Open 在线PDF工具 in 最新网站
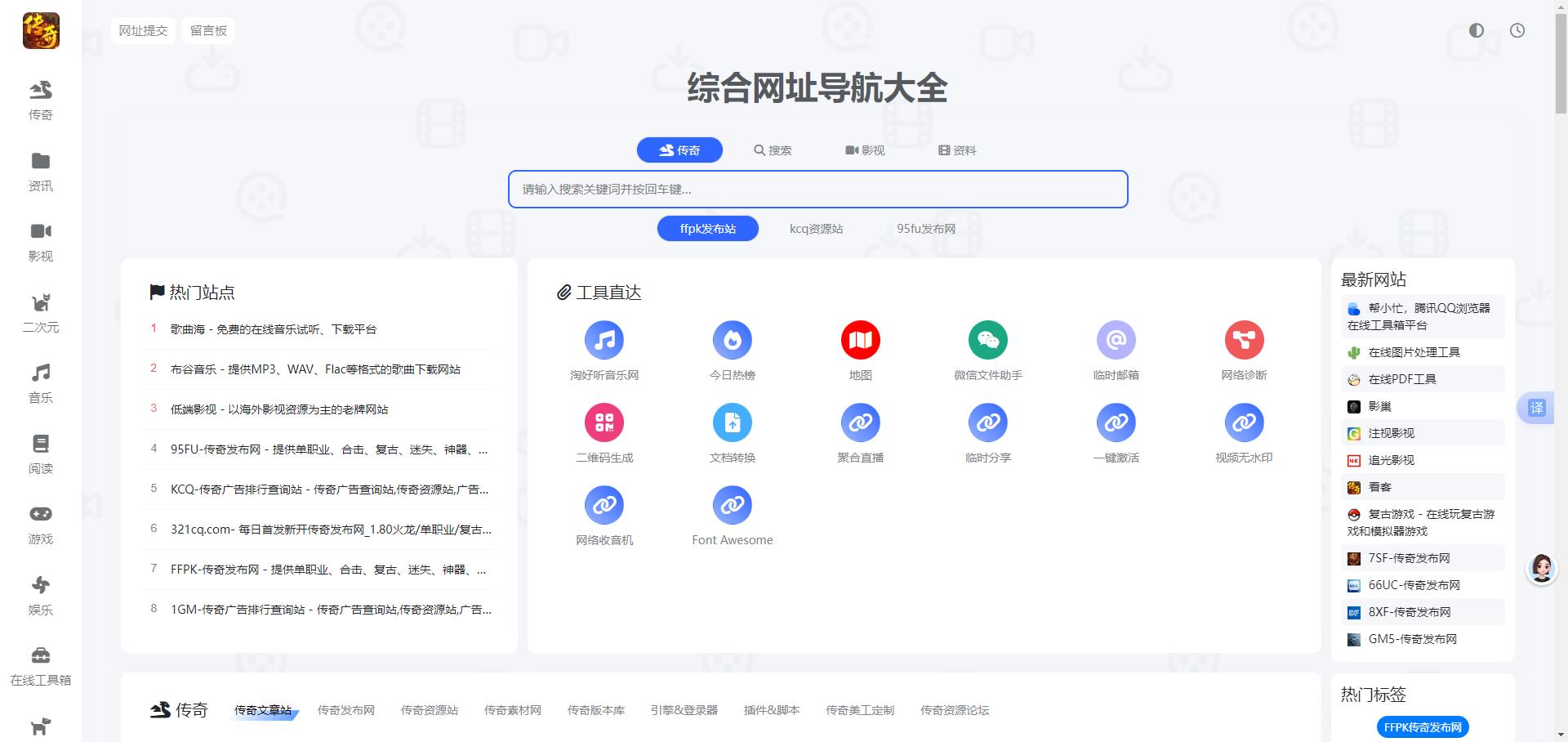1568x742 pixels. [x=1423, y=379]
